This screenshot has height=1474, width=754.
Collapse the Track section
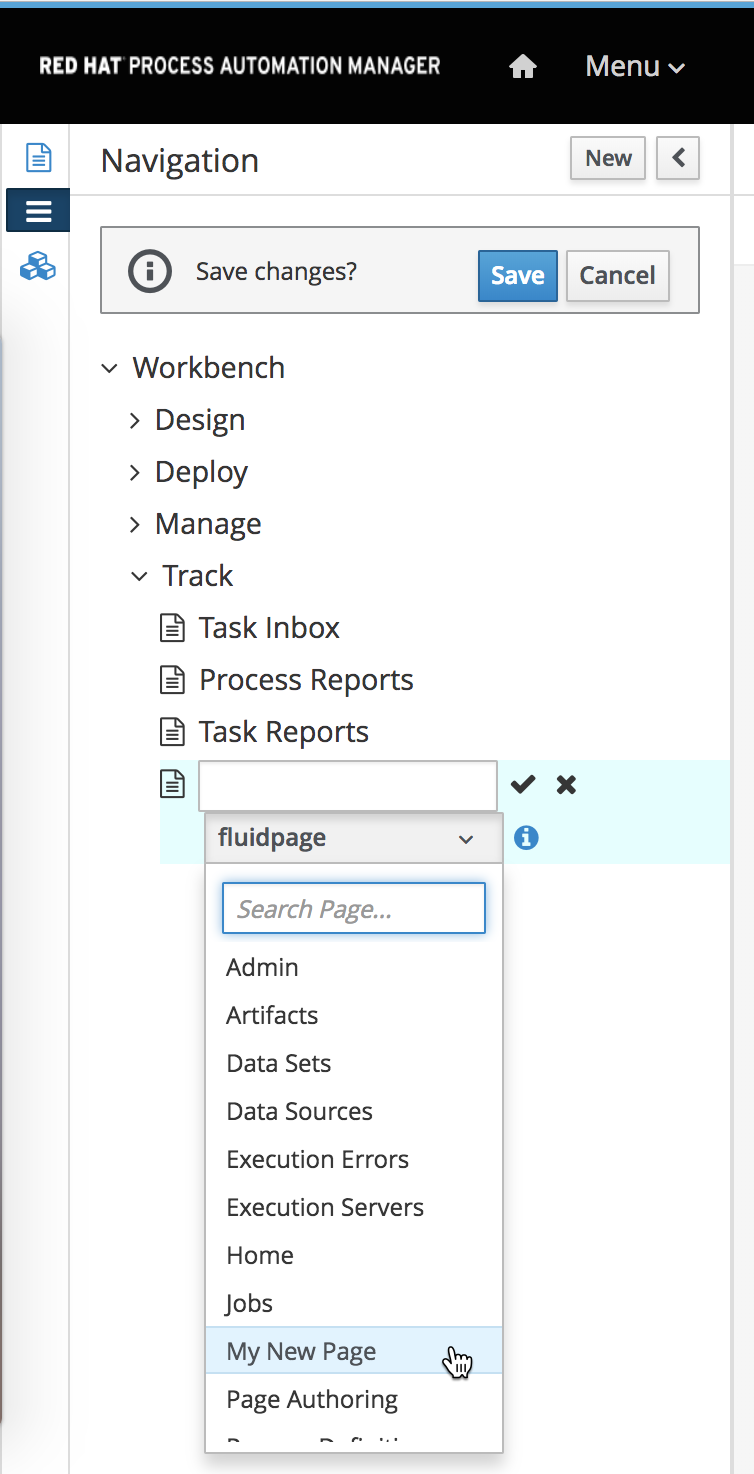tap(138, 576)
